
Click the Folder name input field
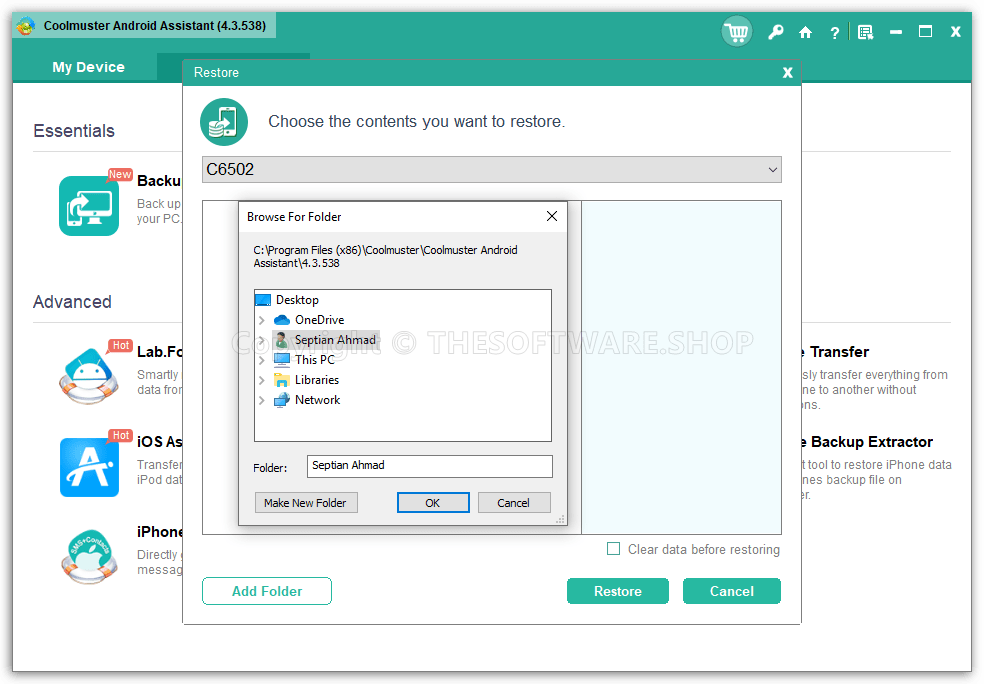(x=429, y=466)
